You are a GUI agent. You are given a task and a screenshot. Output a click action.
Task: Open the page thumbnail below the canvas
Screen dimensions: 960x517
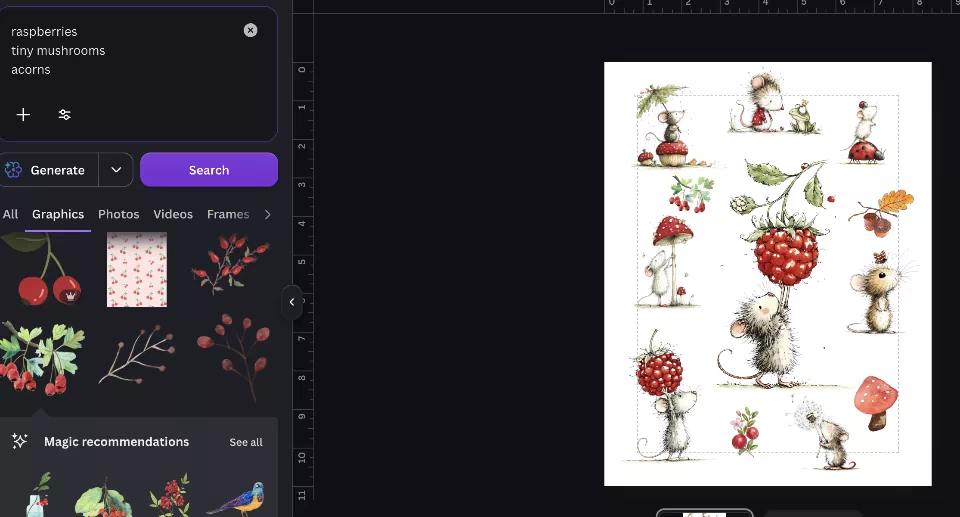pos(704,513)
